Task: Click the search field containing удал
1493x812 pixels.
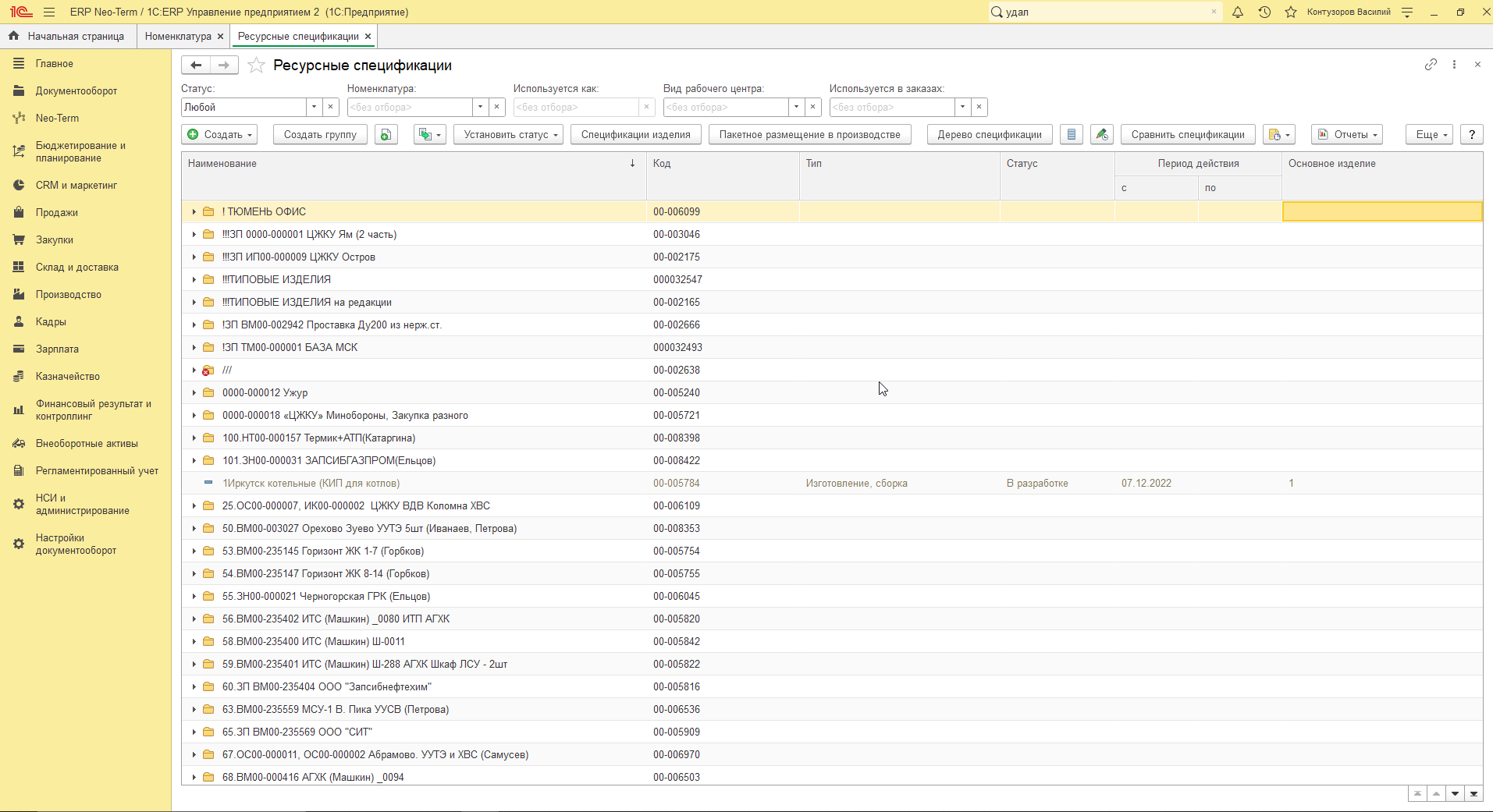Action: point(1104,12)
